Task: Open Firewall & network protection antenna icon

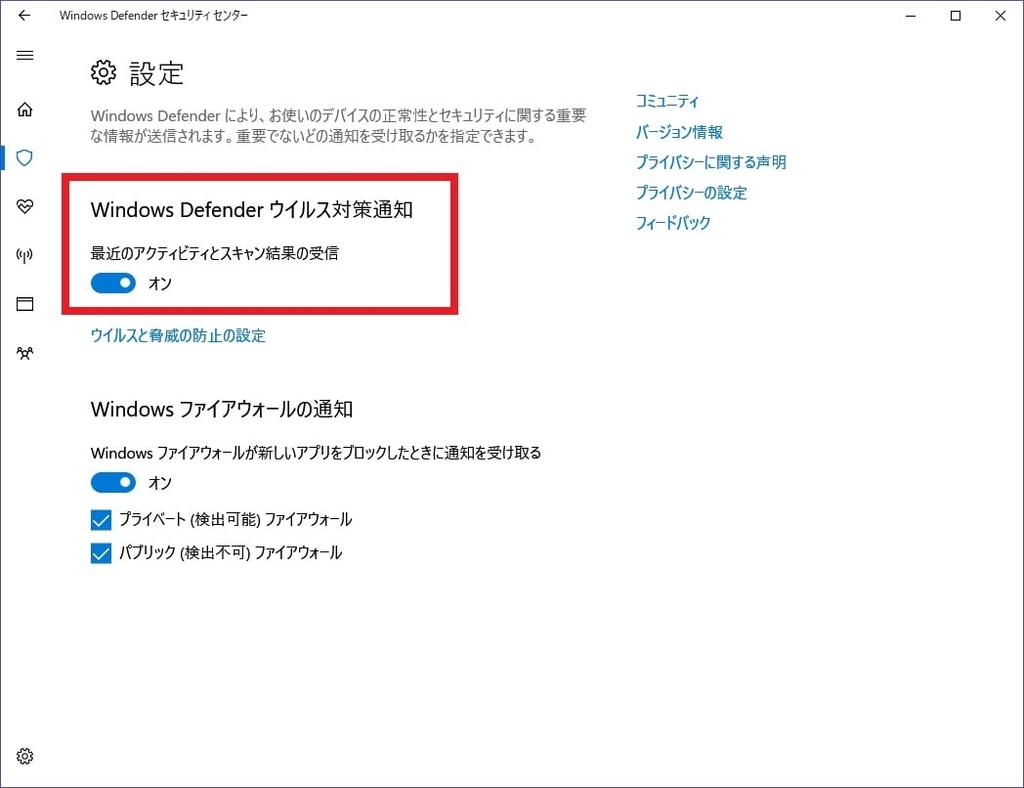Action: click(25, 255)
